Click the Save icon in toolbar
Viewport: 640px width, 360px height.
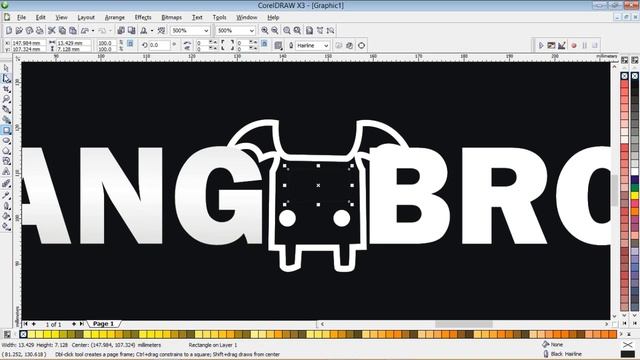coord(29,31)
